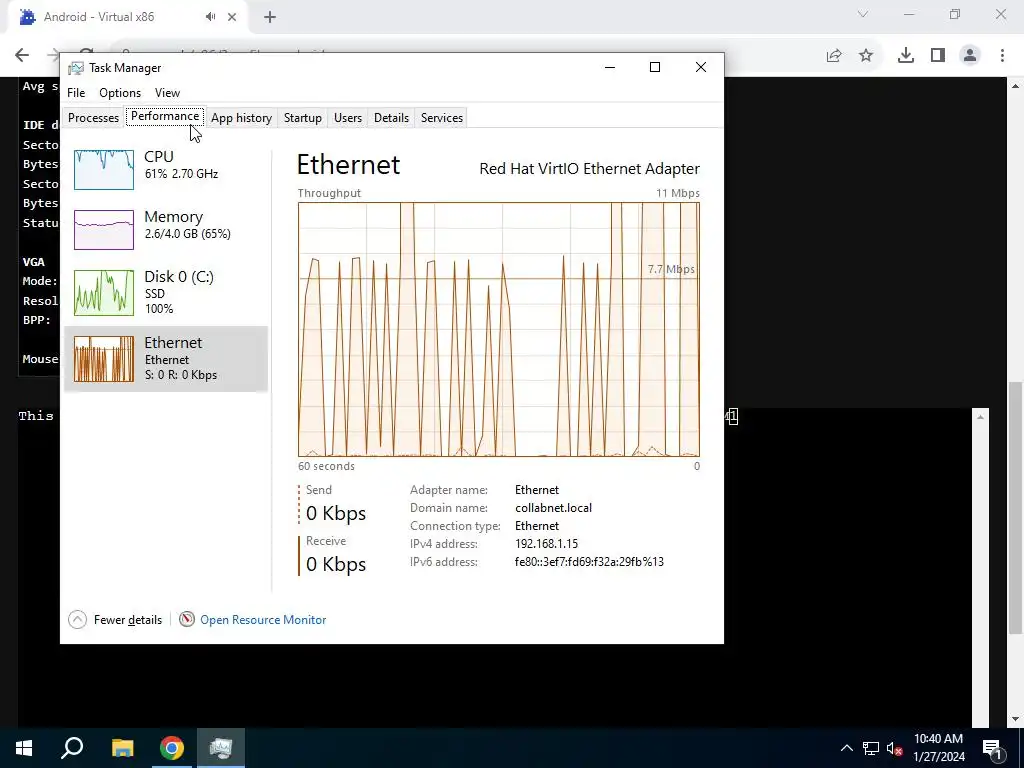Screen dimensions: 1024x768
Task: Open Windows taskbar search
Action: pos(72,748)
